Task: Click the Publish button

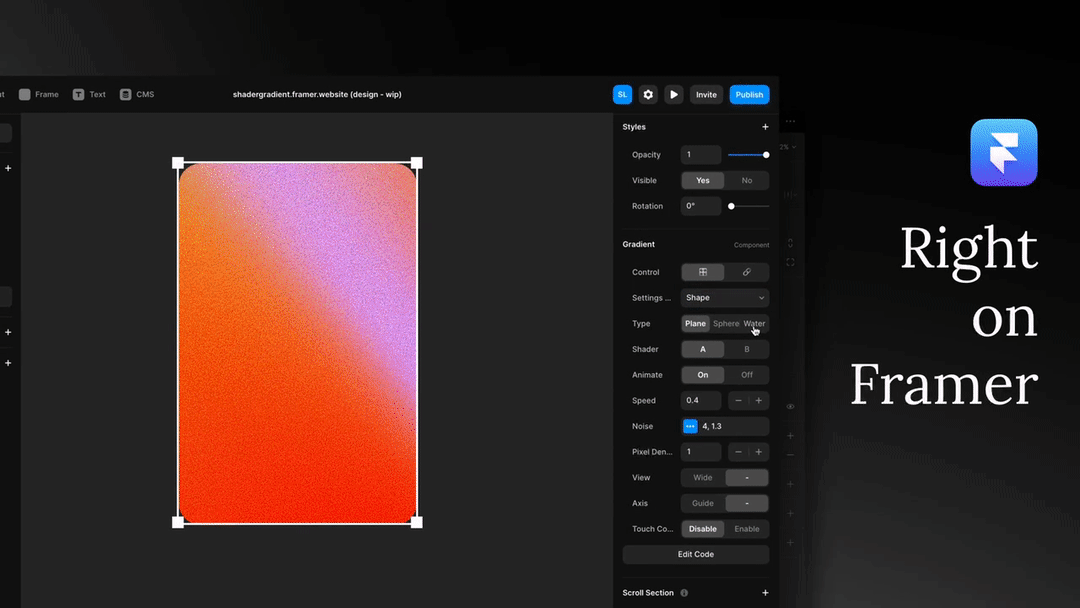Action: (x=749, y=94)
